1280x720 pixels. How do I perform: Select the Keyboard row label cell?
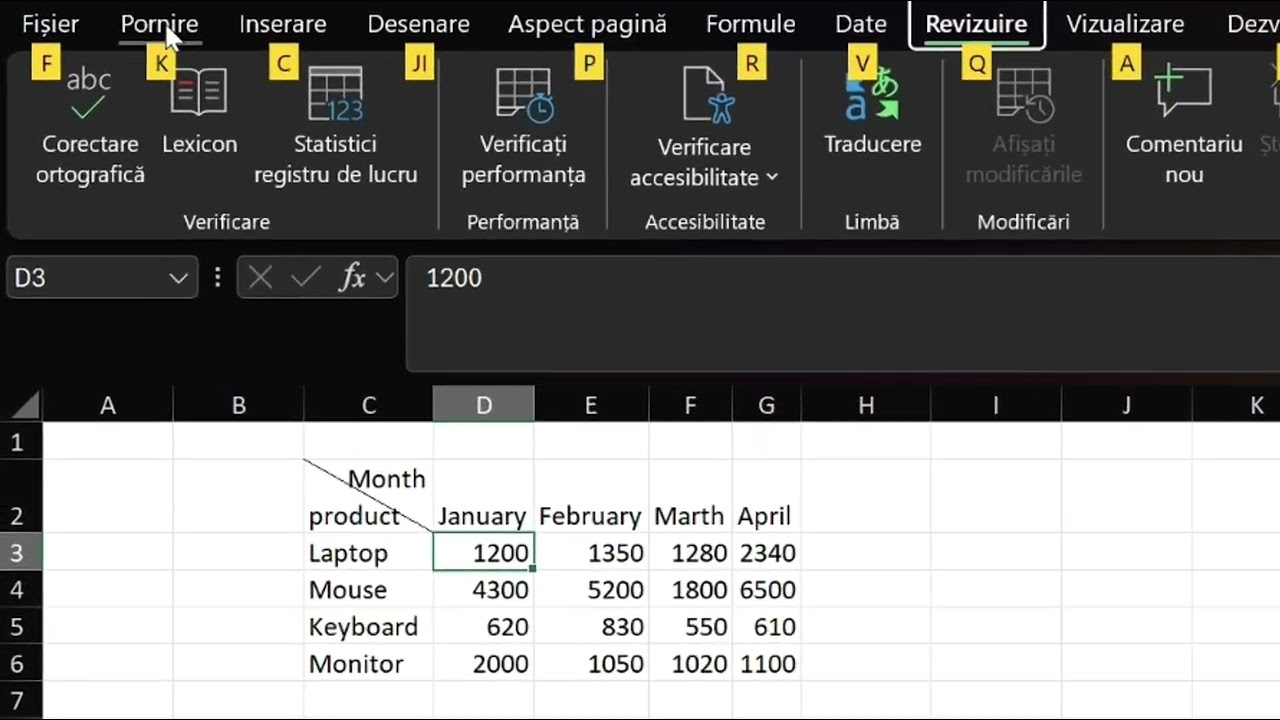pos(369,627)
